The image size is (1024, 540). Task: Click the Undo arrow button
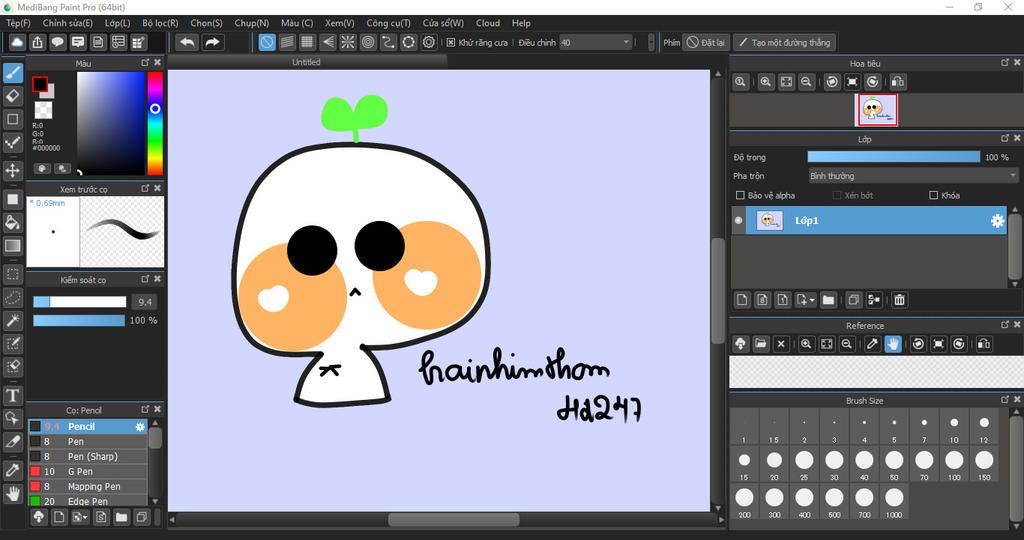[x=188, y=42]
